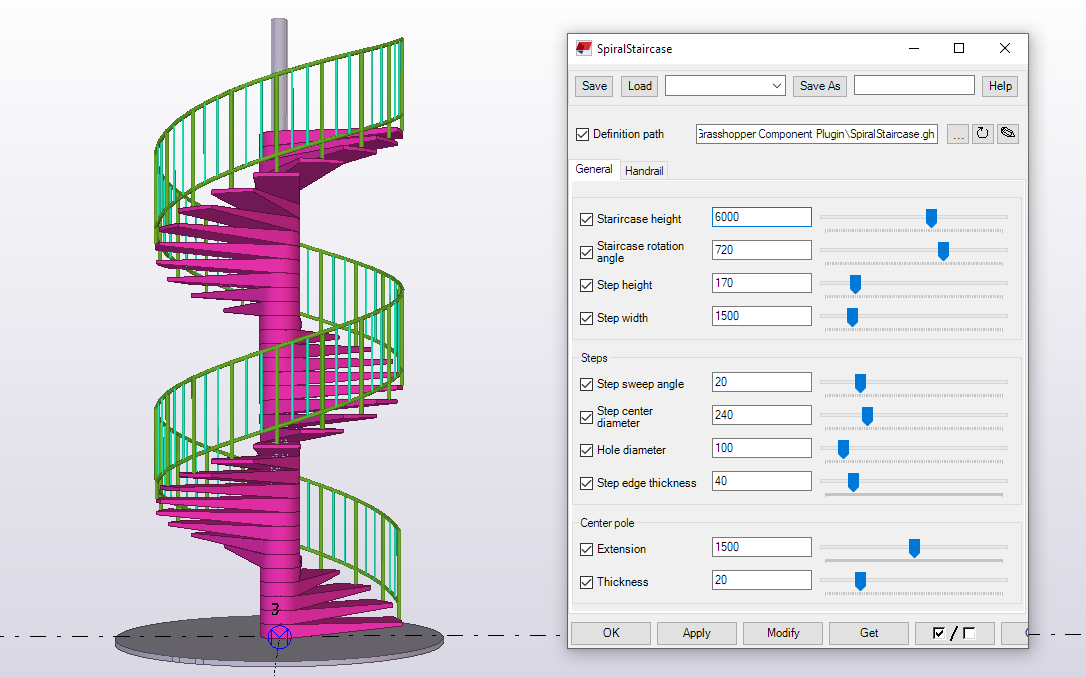The image size is (1086, 677).
Task: Maximize the SpiralStaircase dialog
Action: tap(959, 48)
